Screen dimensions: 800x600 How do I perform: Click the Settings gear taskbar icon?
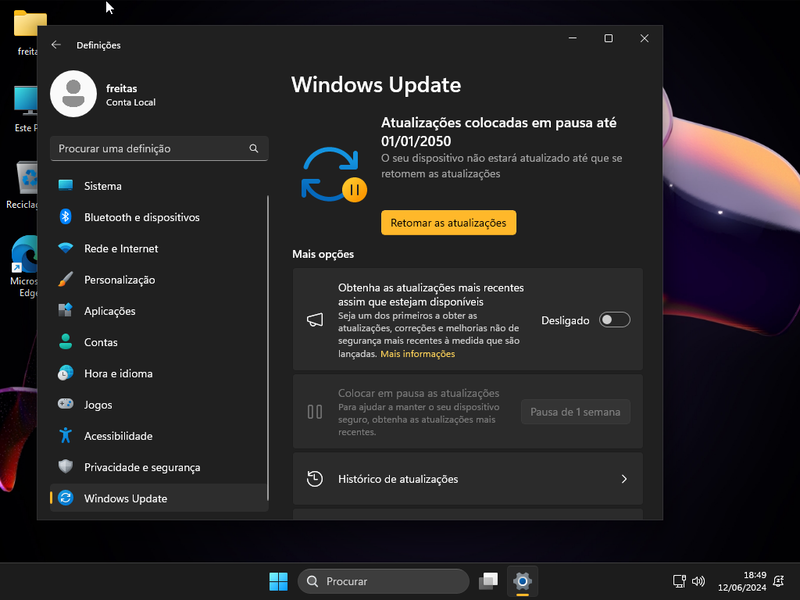[x=522, y=581]
